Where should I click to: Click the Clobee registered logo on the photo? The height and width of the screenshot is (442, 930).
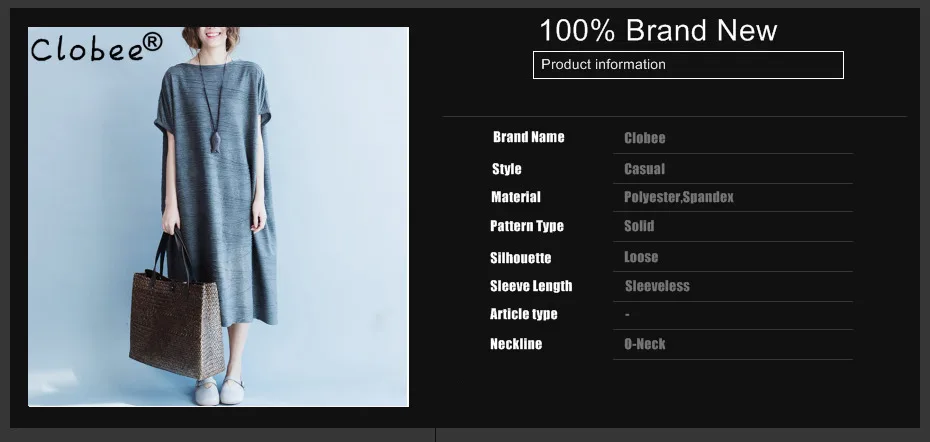pos(97,47)
